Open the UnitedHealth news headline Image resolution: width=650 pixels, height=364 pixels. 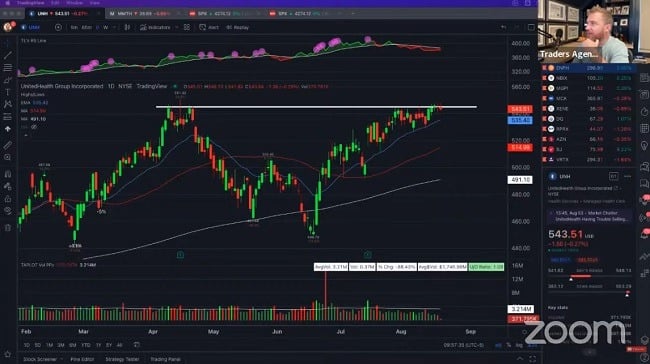(591, 216)
